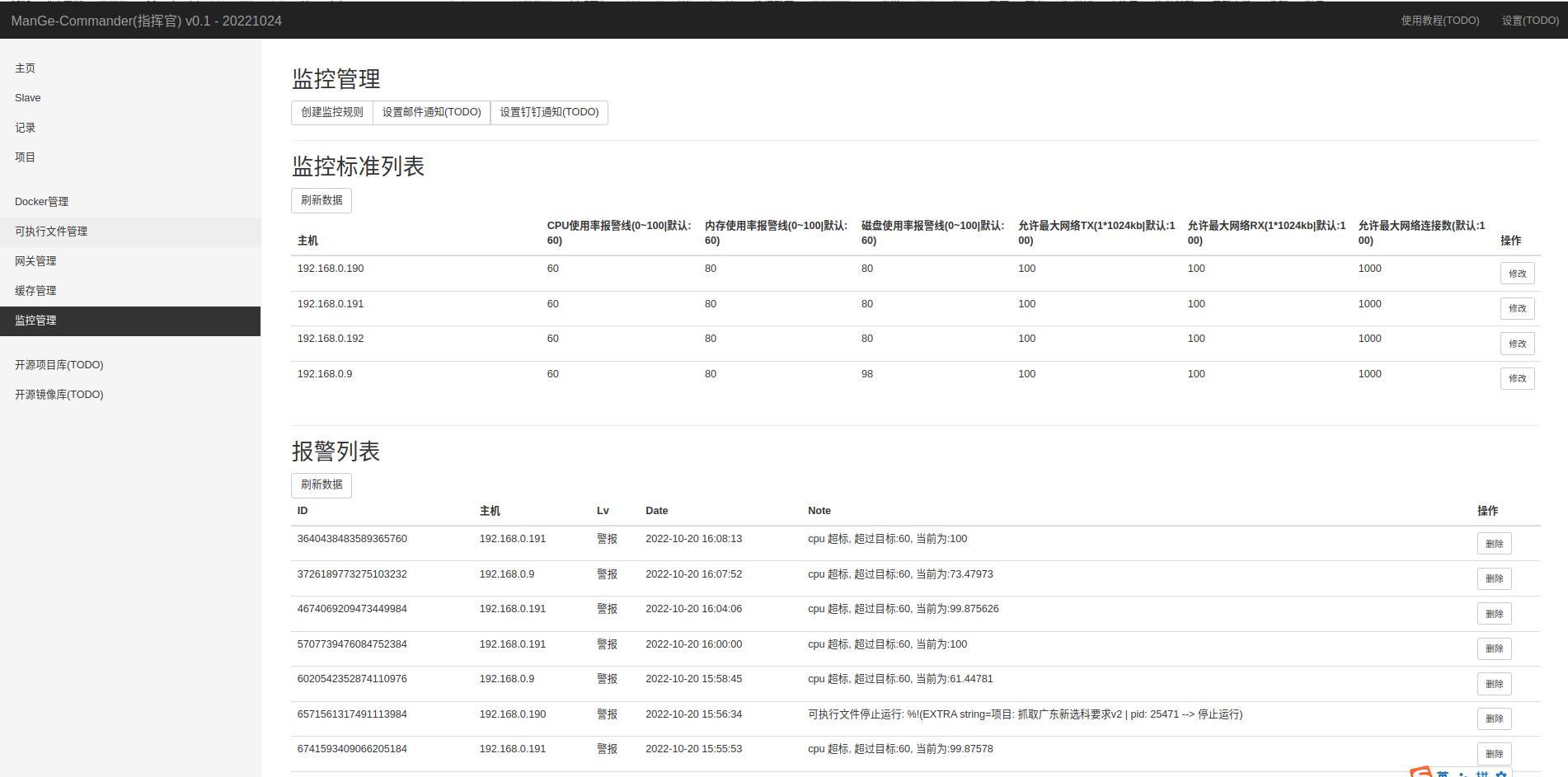1568x777 pixels.
Task: Delete the alert with ID 3726189773275103232
Action: pos(1495,578)
